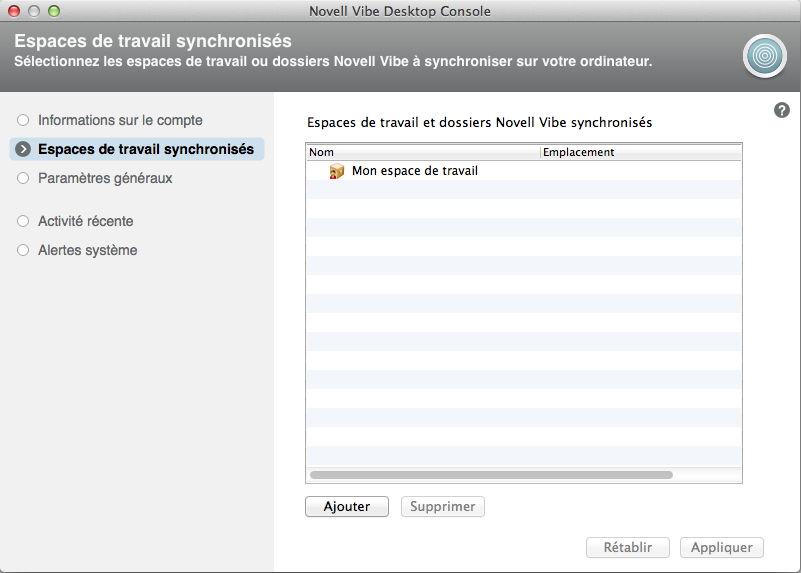Open Informations sur le compte section
The image size is (801, 573).
tap(120, 120)
